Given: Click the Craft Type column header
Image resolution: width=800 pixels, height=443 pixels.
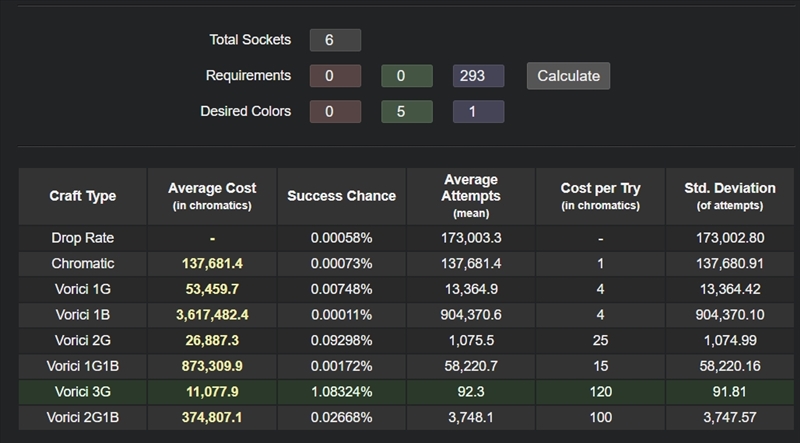Looking at the screenshot, I should coord(82,196).
